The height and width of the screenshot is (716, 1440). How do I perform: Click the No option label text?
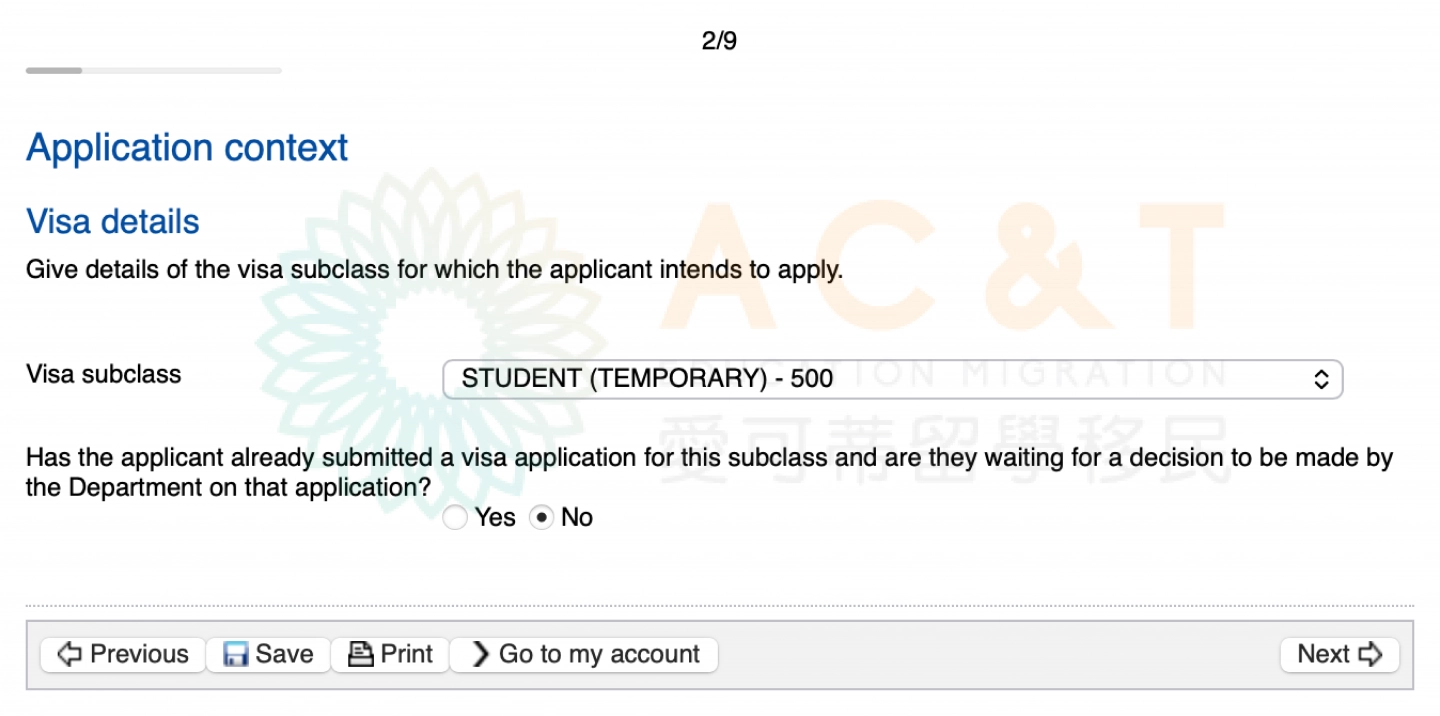click(577, 517)
